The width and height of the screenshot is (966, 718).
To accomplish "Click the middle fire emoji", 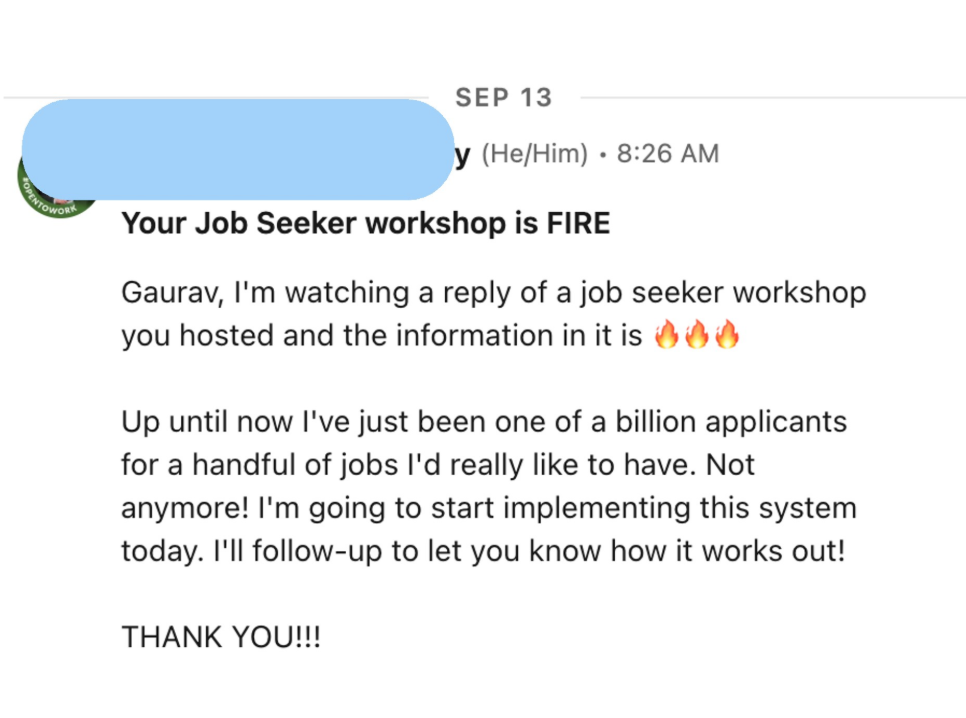I will point(697,335).
